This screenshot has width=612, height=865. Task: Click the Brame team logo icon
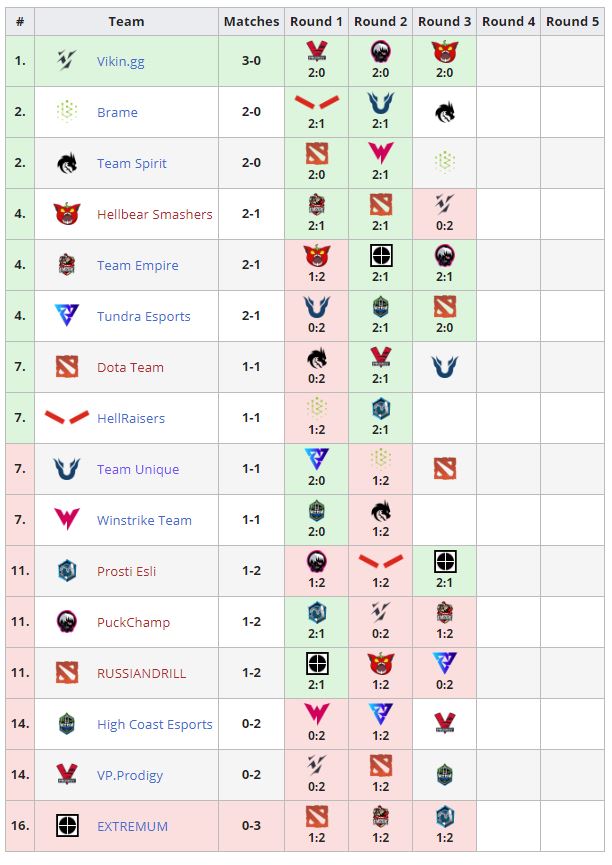click(67, 112)
